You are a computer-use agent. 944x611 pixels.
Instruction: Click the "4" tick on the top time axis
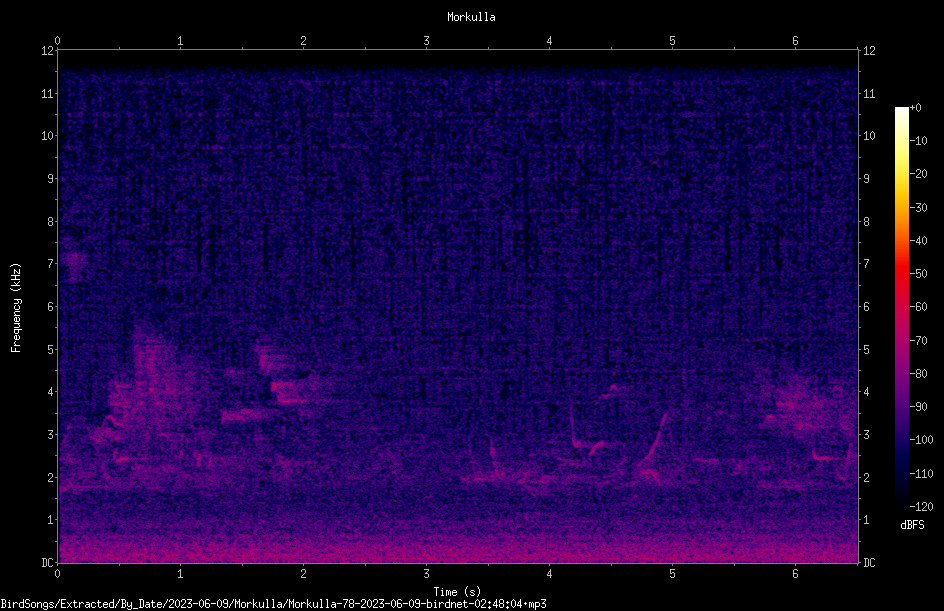549,41
